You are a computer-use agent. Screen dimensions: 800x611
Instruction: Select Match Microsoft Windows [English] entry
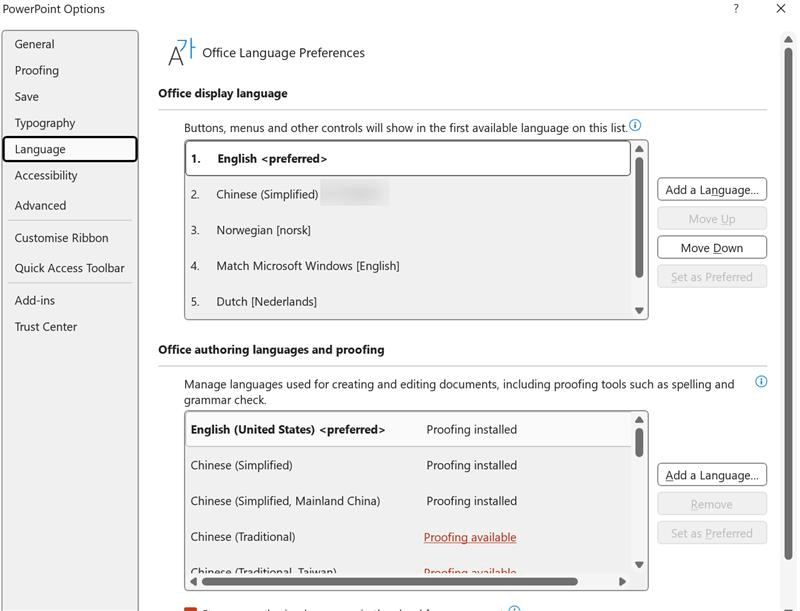point(408,266)
